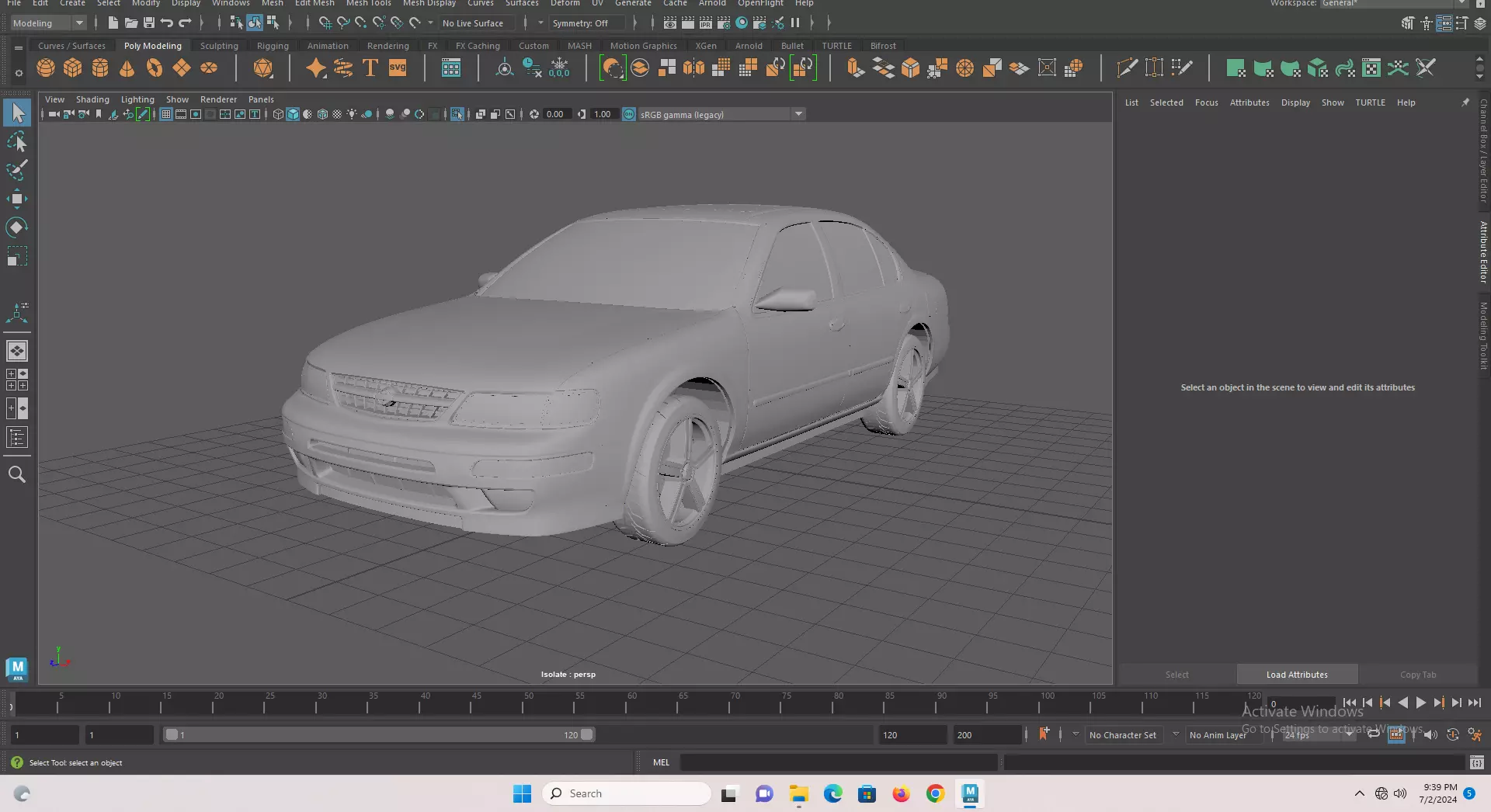The image size is (1491, 812).
Task: Select the Lasso tool in toolbox
Action: 17,142
